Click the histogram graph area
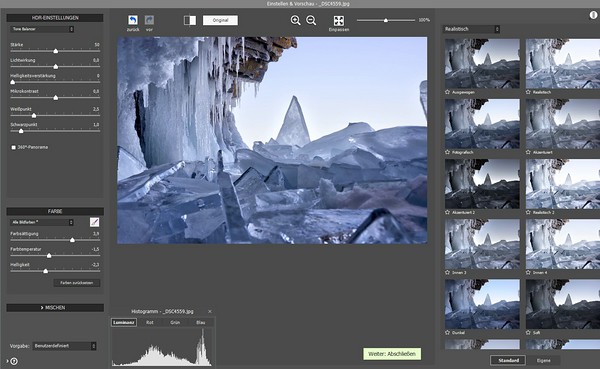 click(162, 347)
